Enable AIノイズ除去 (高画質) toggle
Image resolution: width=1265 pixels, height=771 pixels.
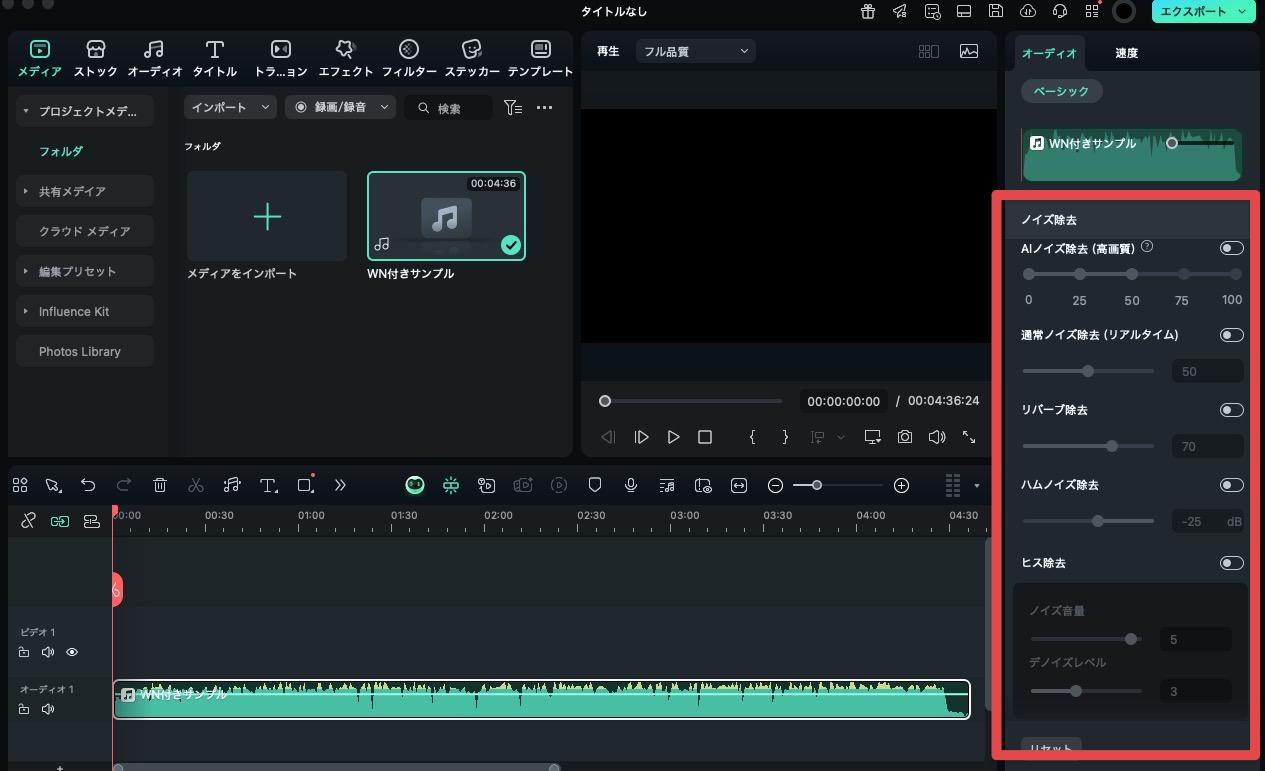click(1231, 248)
